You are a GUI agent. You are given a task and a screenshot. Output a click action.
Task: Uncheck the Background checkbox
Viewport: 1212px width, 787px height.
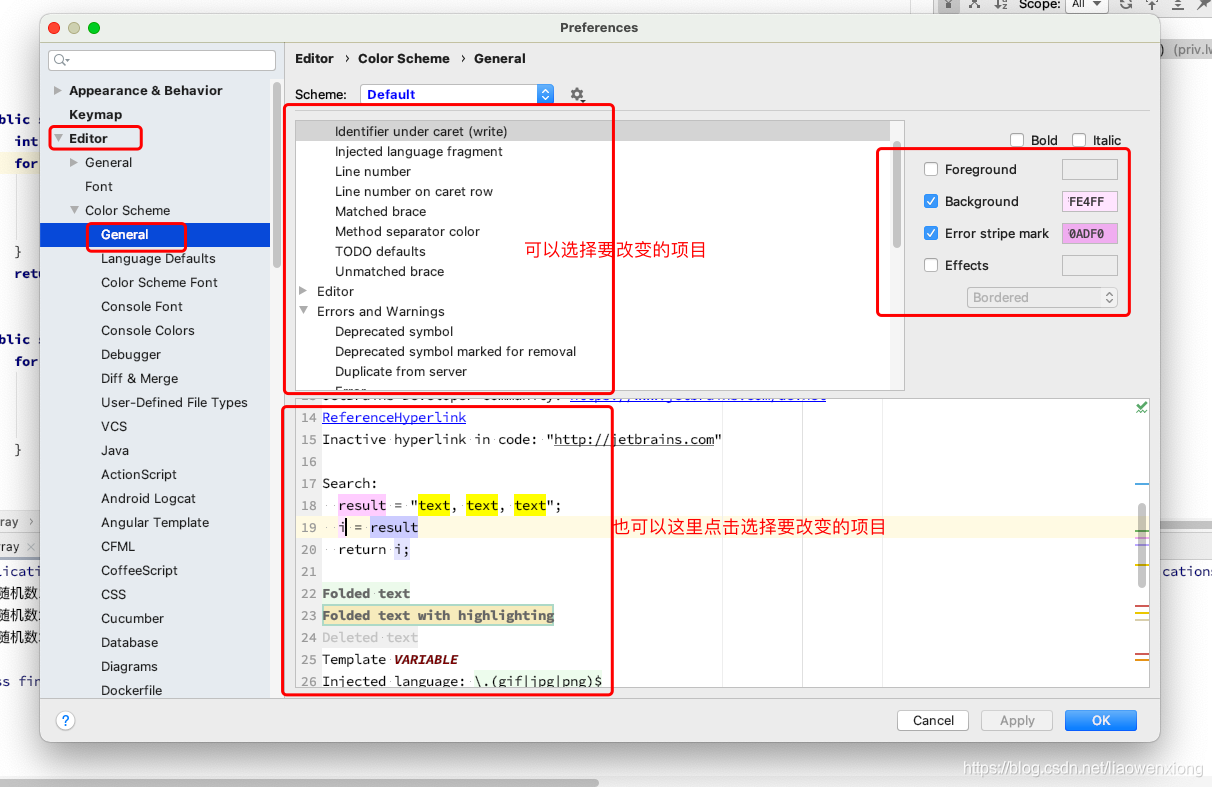931,201
